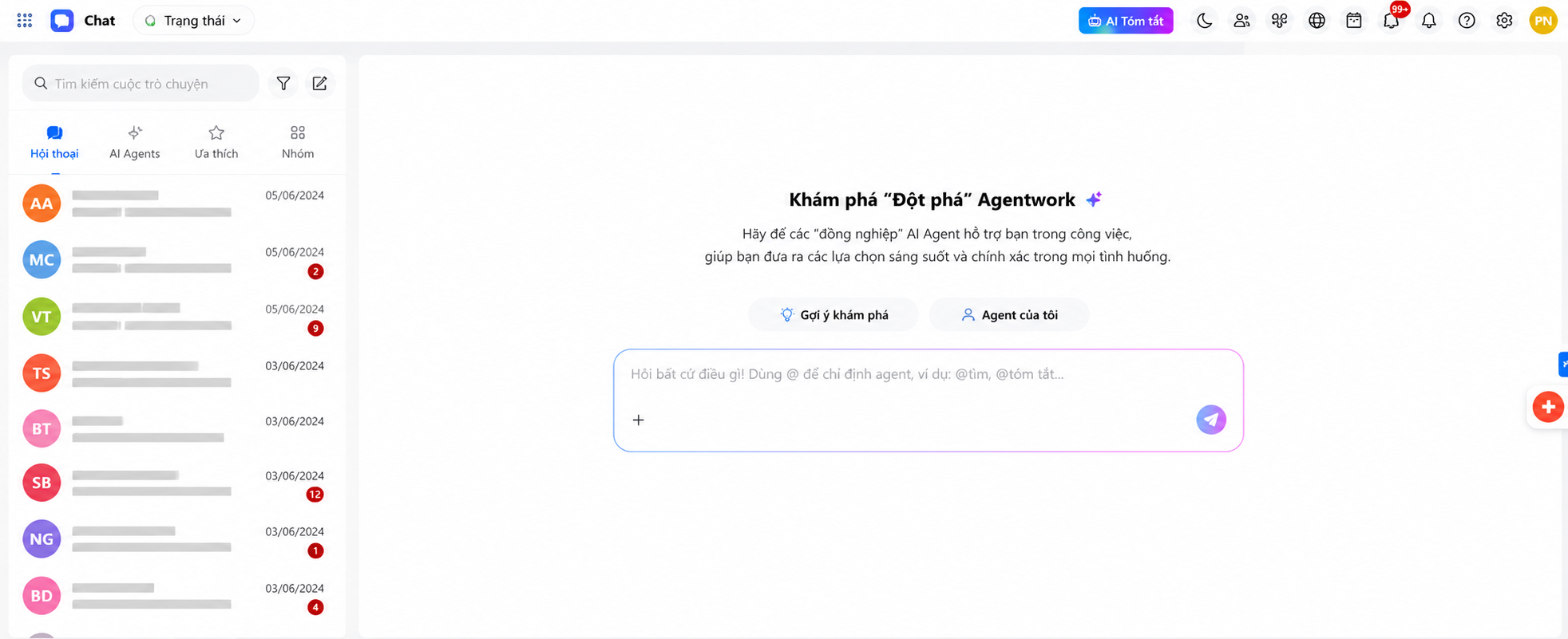The width and height of the screenshot is (1568, 639).
Task: Open the PN profile avatar menu
Action: (1543, 21)
